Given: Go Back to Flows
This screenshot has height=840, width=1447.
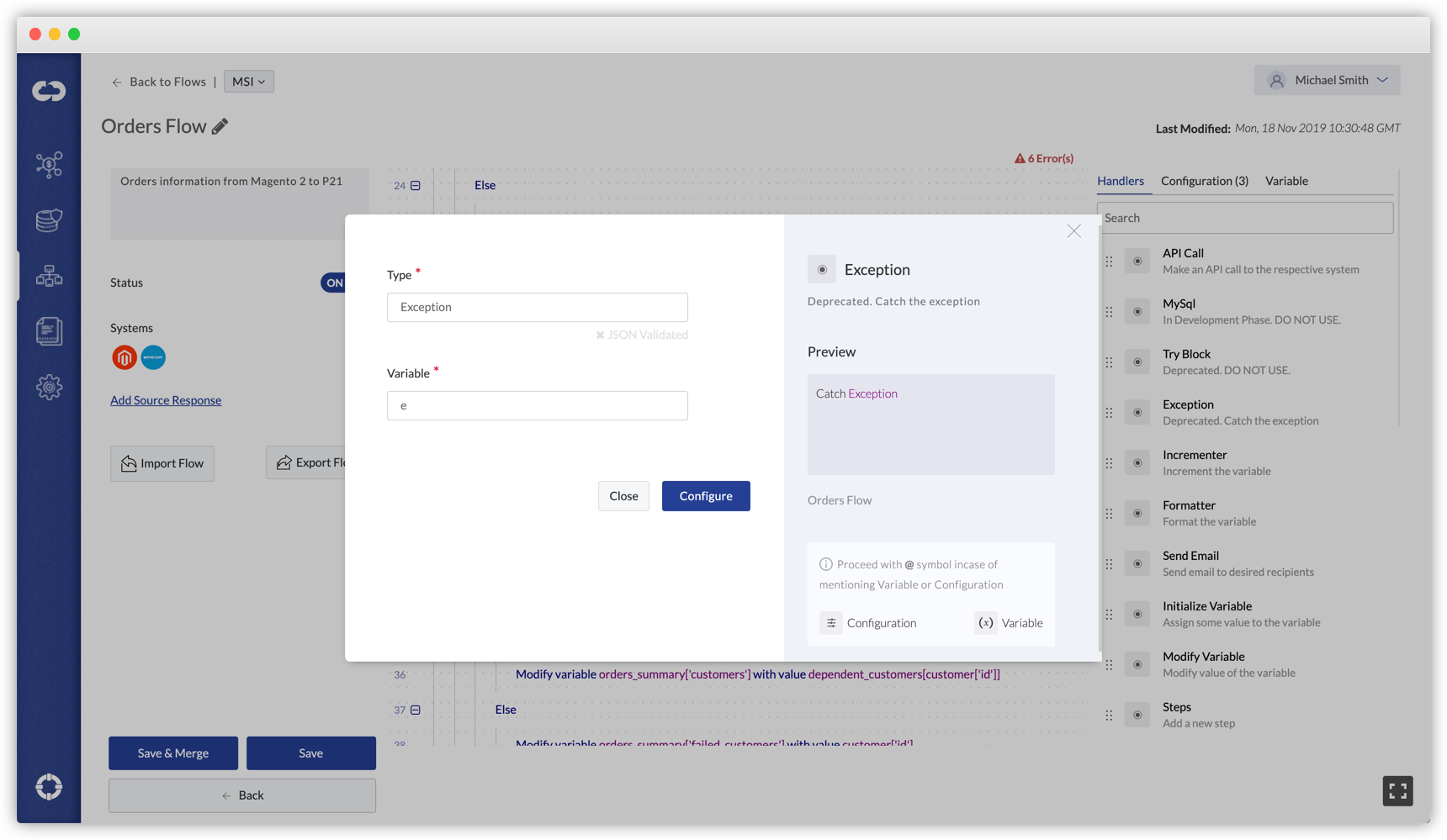Looking at the screenshot, I should [159, 82].
